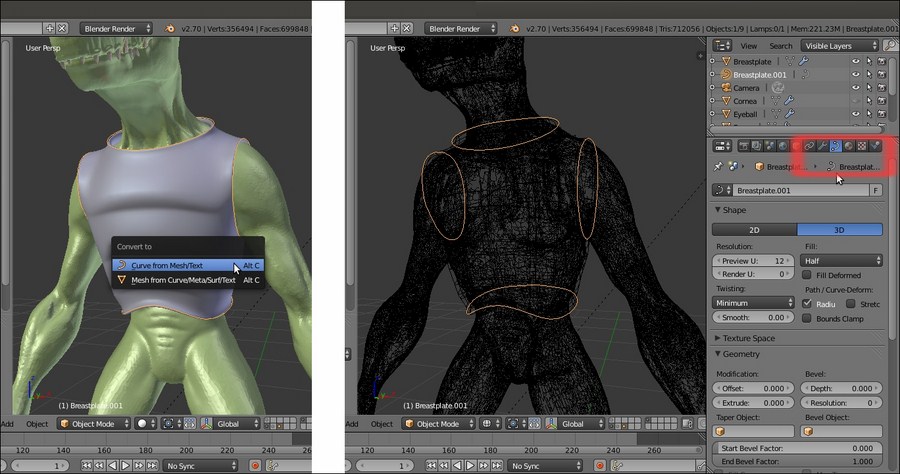The image size is (900, 474).
Task: Select the Curve data tab icon
Action: (836, 146)
